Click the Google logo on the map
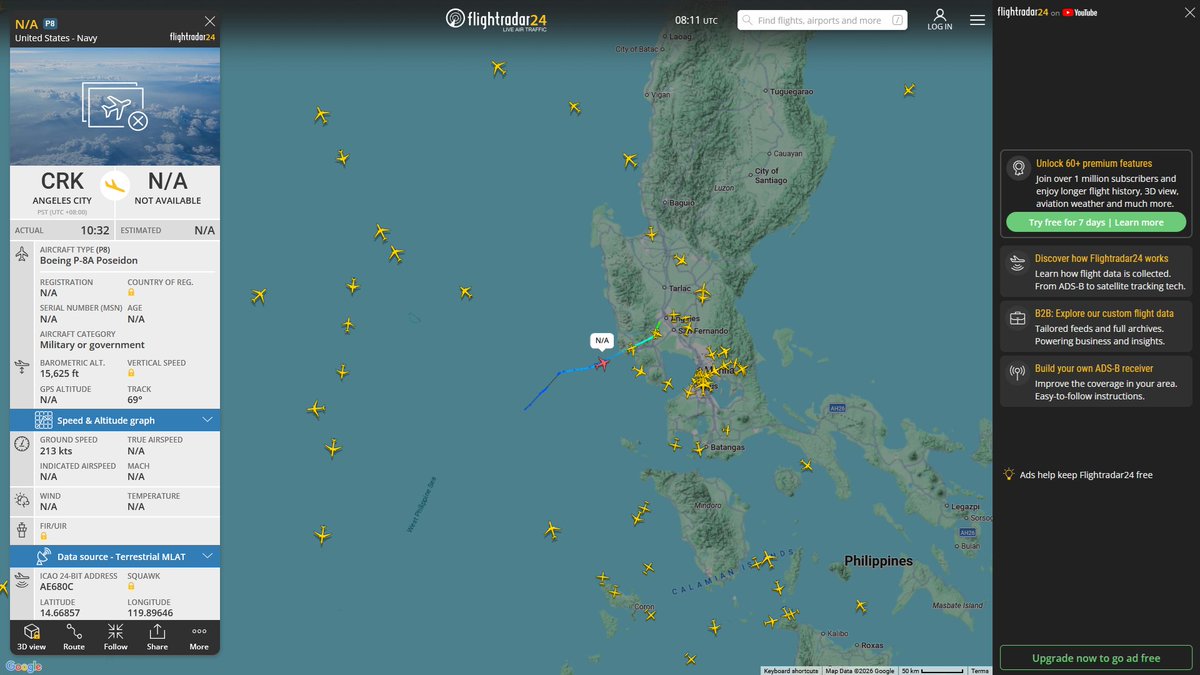The height and width of the screenshot is (675, 1200). 24,666
